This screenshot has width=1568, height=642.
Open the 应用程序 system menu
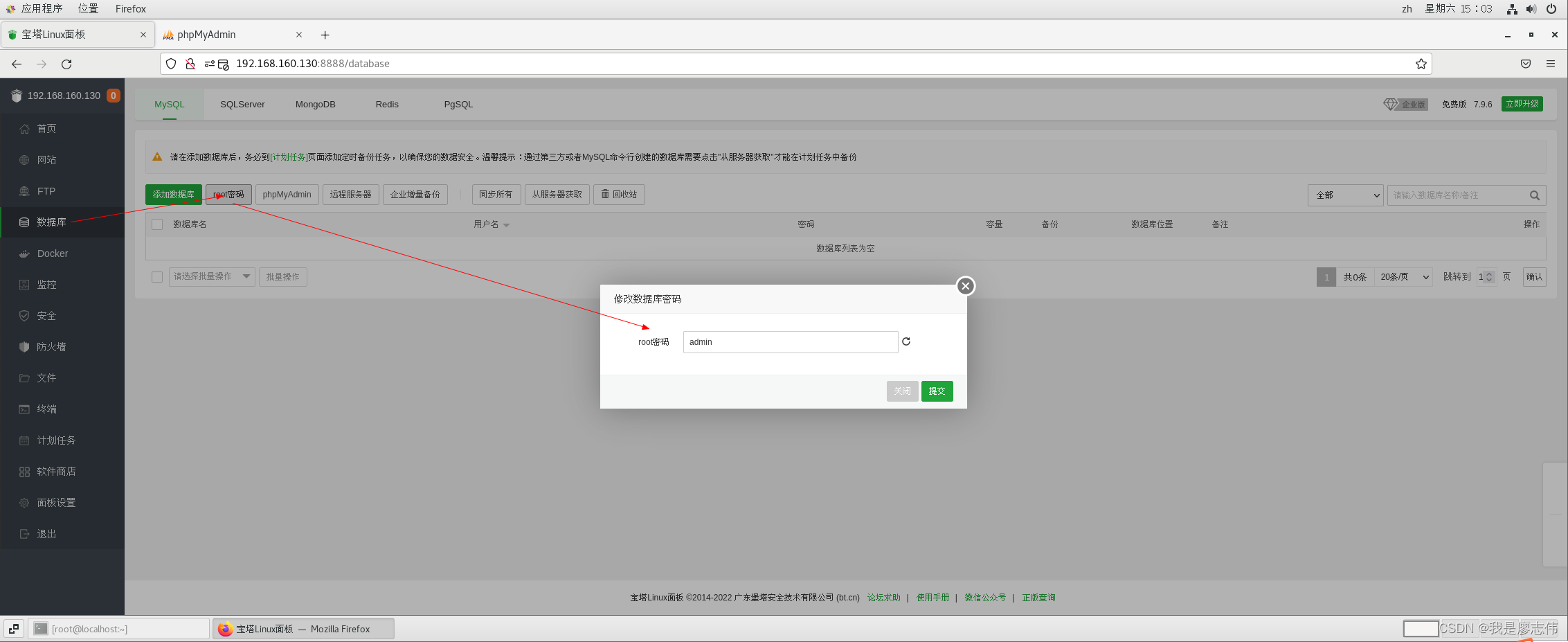click(42, 9)
